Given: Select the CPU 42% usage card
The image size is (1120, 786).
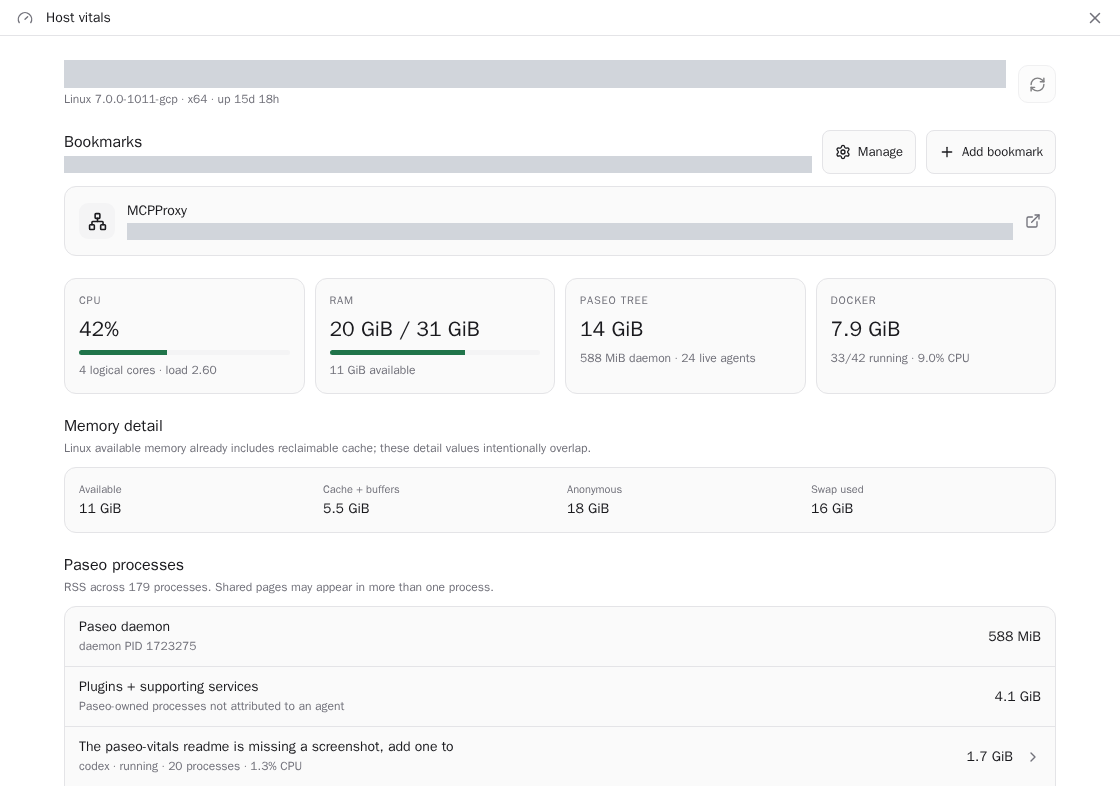Looking at the screenshot, I should click(x=184, y=336).
